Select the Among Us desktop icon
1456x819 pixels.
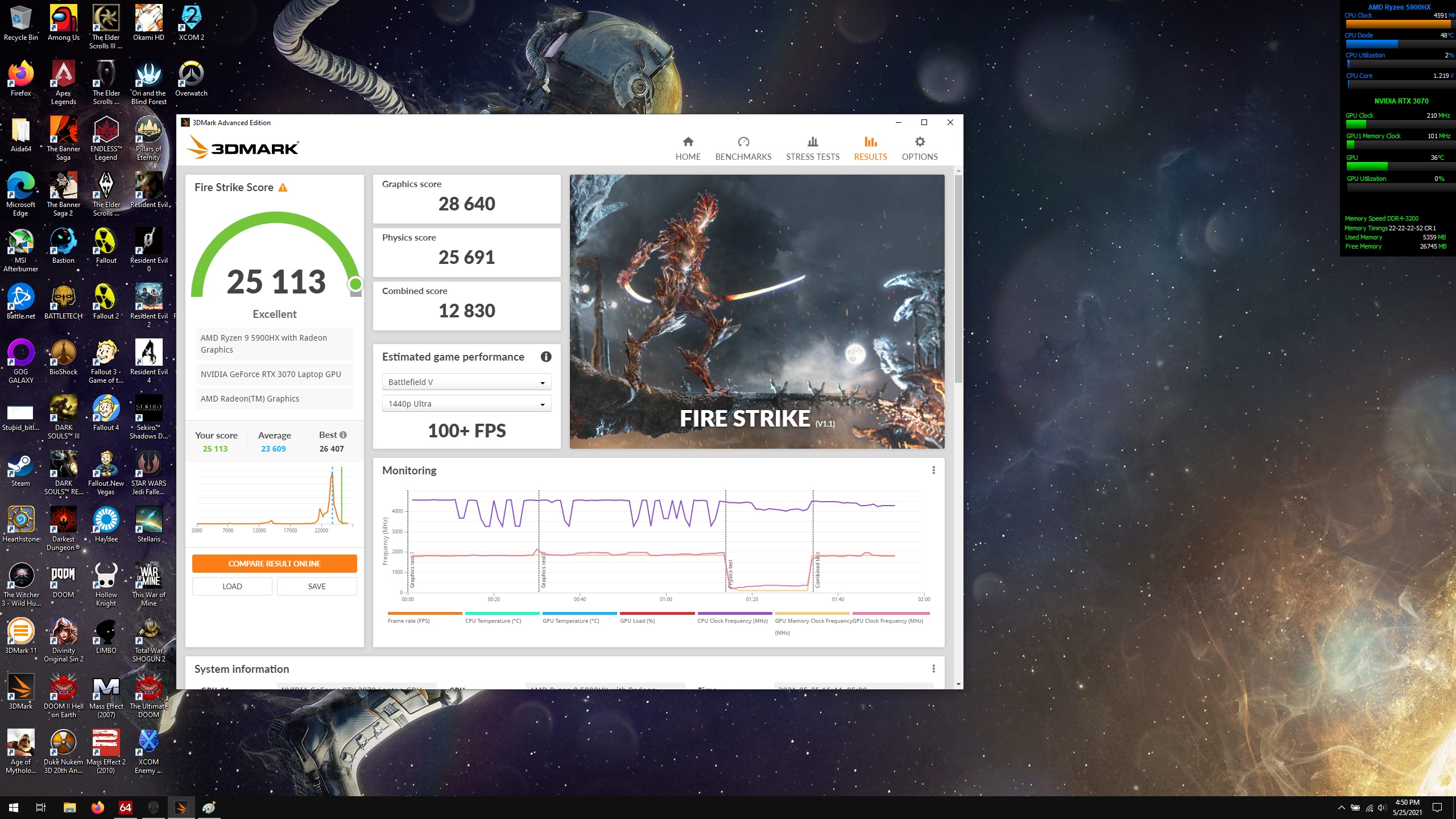(64, 23)
